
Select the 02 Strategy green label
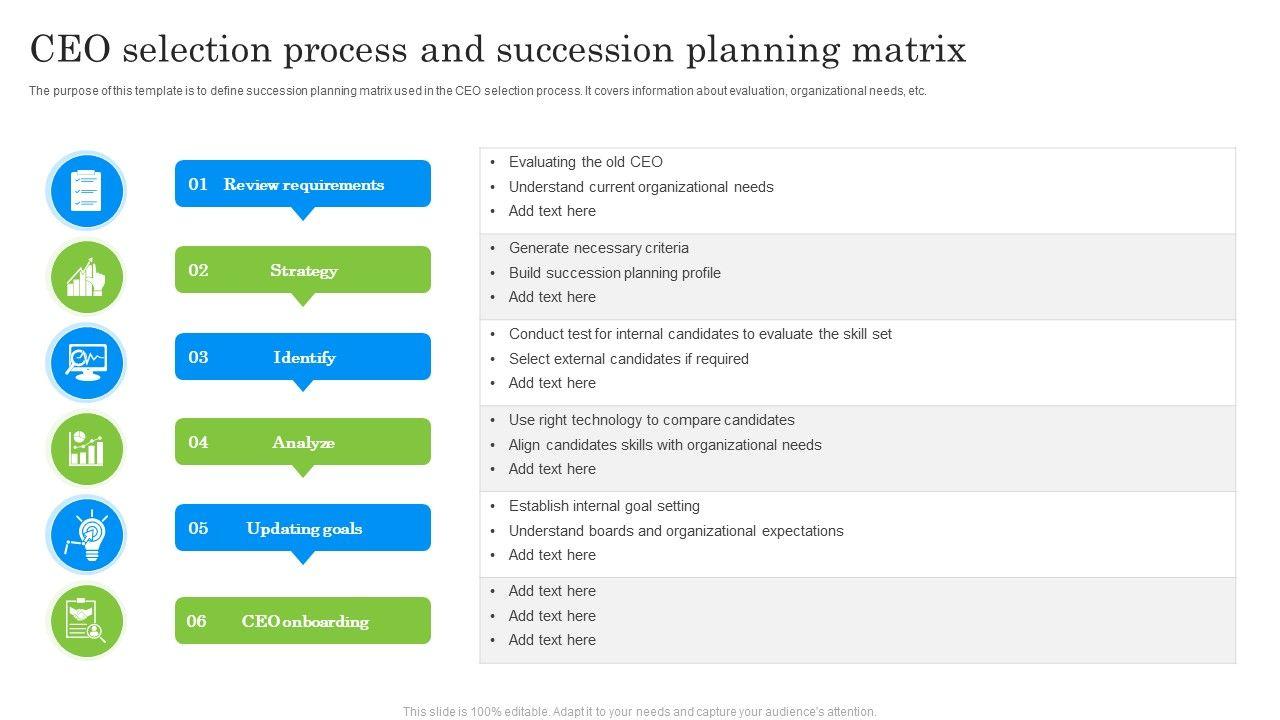(303, 270)
